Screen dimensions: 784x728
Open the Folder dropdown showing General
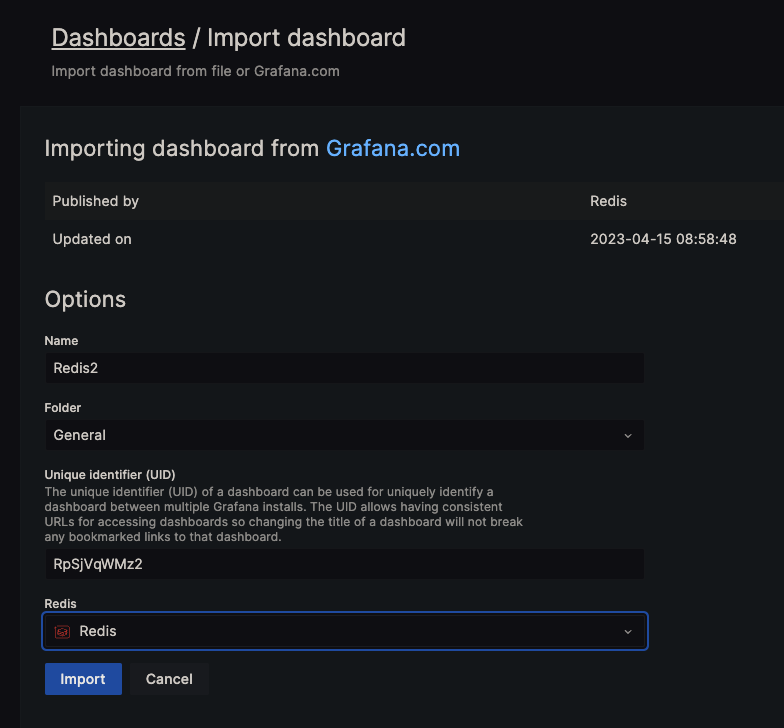[x=344, y=435]
